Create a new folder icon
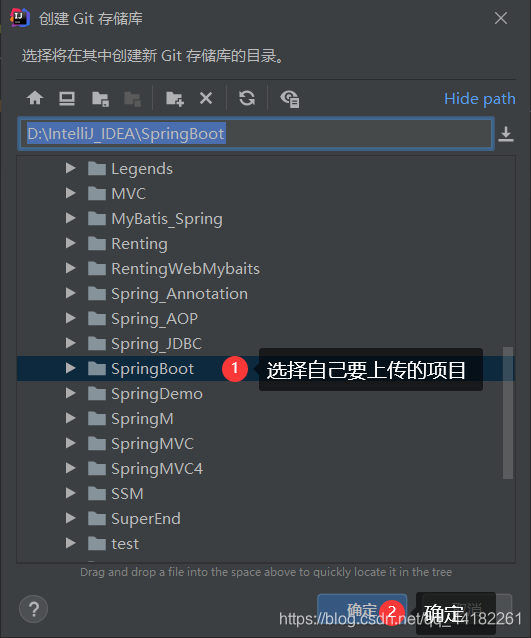Viewport: 531px width, 638px height. pos(175,99)
